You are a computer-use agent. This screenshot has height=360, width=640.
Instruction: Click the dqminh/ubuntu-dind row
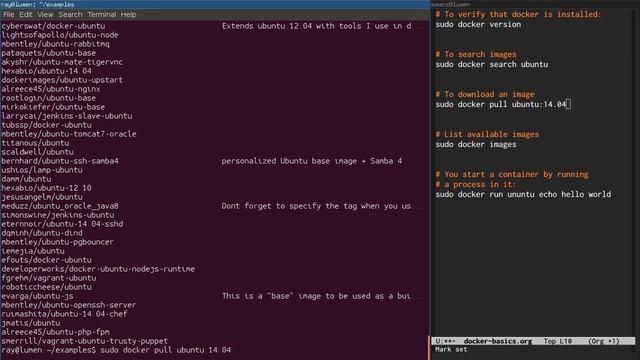click(x=42, y=233)
